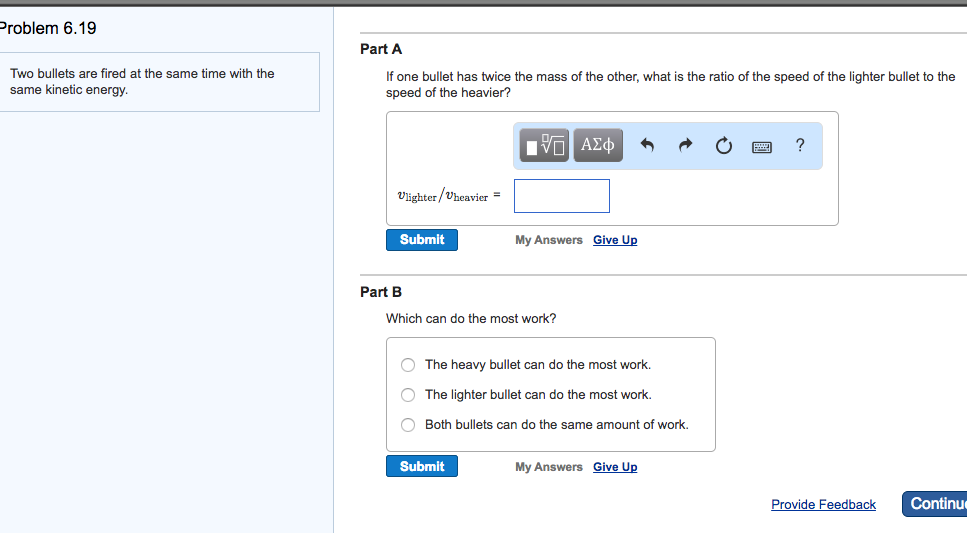Click the undo arrow in answer toolbar
Screen dimensions: 967x533
(x=647, y=146)
